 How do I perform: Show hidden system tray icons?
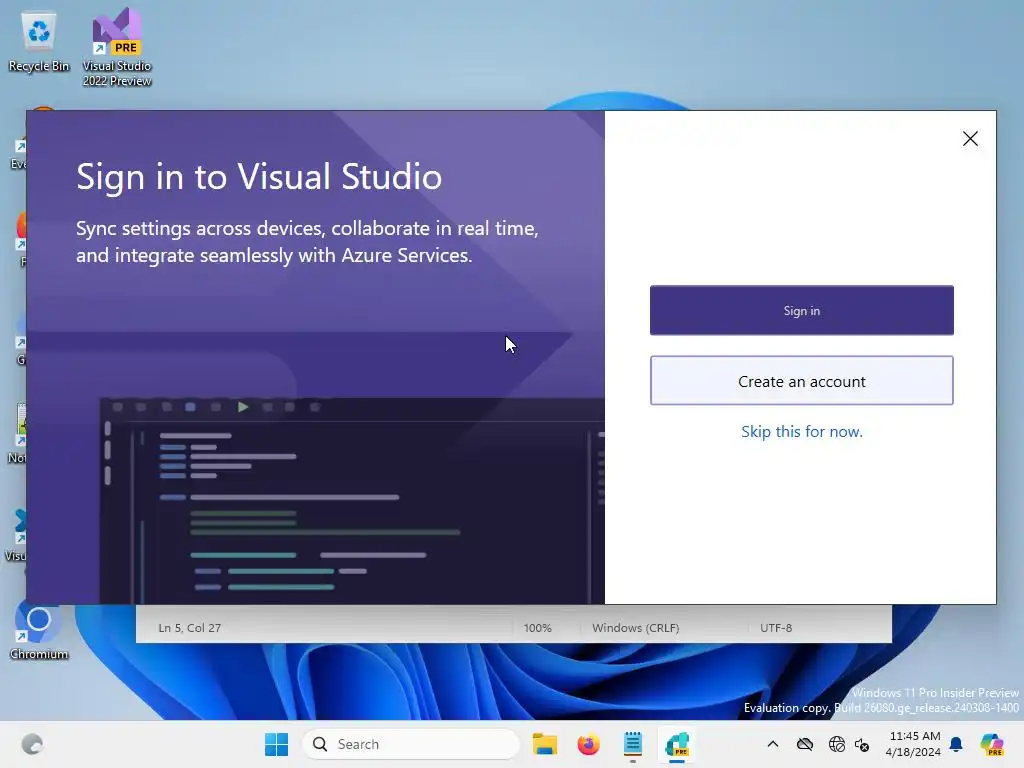(773, 744)
